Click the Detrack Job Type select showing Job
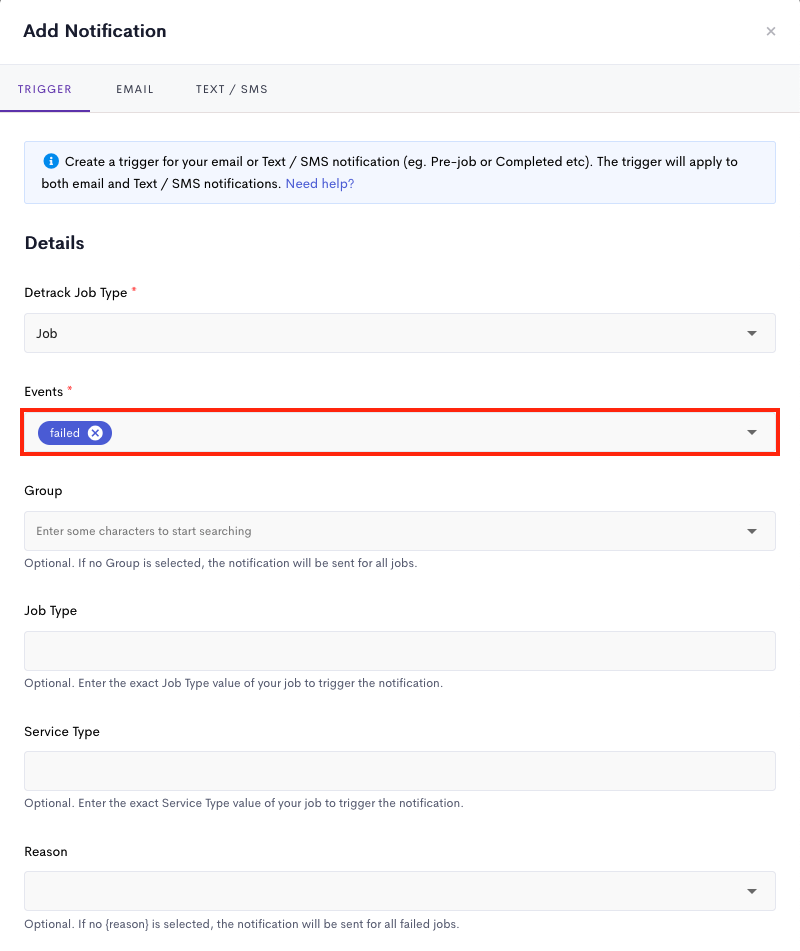Screen dimensions: 800x951 coord(400,333)
